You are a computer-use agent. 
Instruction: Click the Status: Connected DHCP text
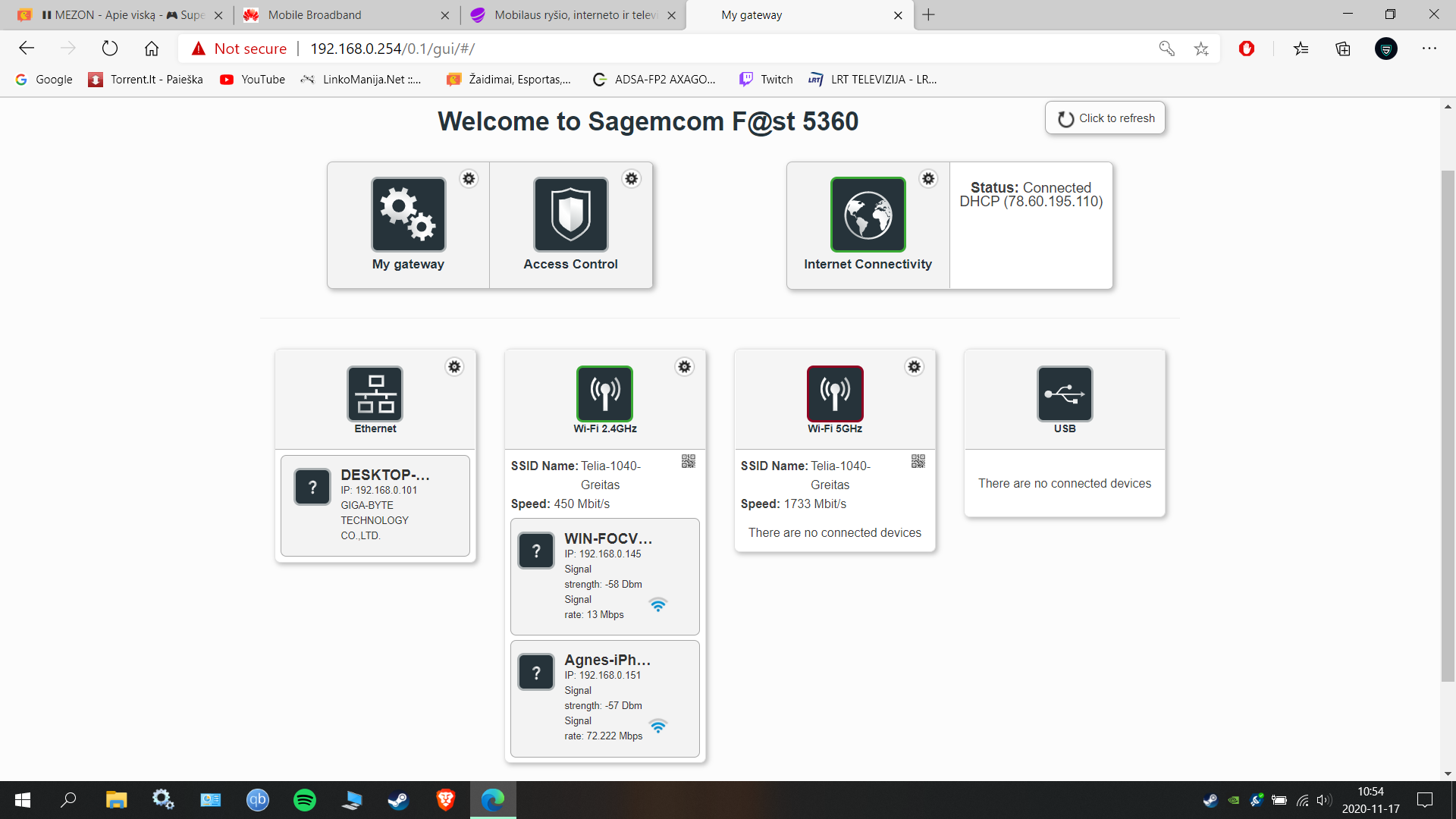tap(1031, 195)
